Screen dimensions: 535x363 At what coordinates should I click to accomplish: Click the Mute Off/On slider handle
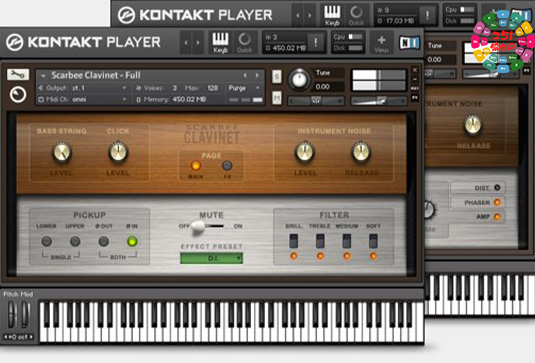(x=198, y=227)
